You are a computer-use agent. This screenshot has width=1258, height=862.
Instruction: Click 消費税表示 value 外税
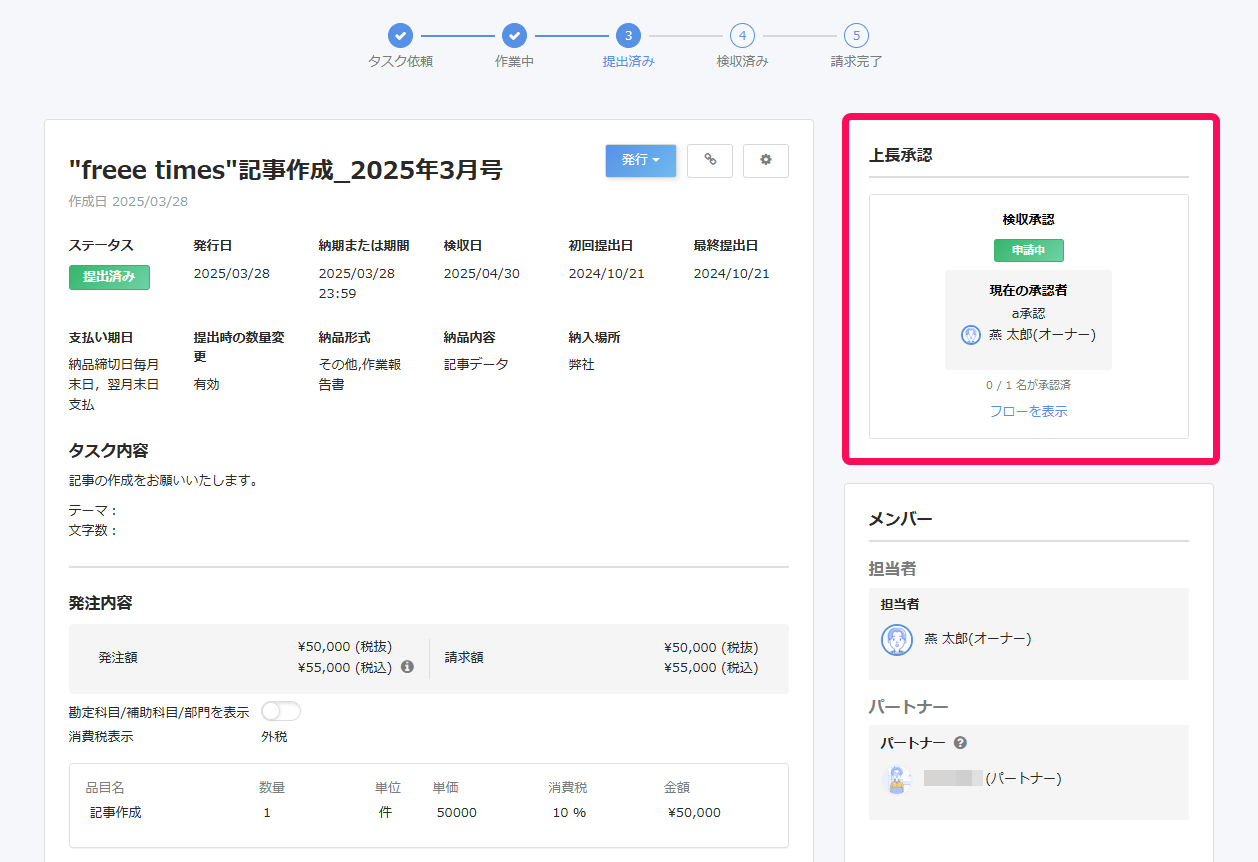(274, 737)
